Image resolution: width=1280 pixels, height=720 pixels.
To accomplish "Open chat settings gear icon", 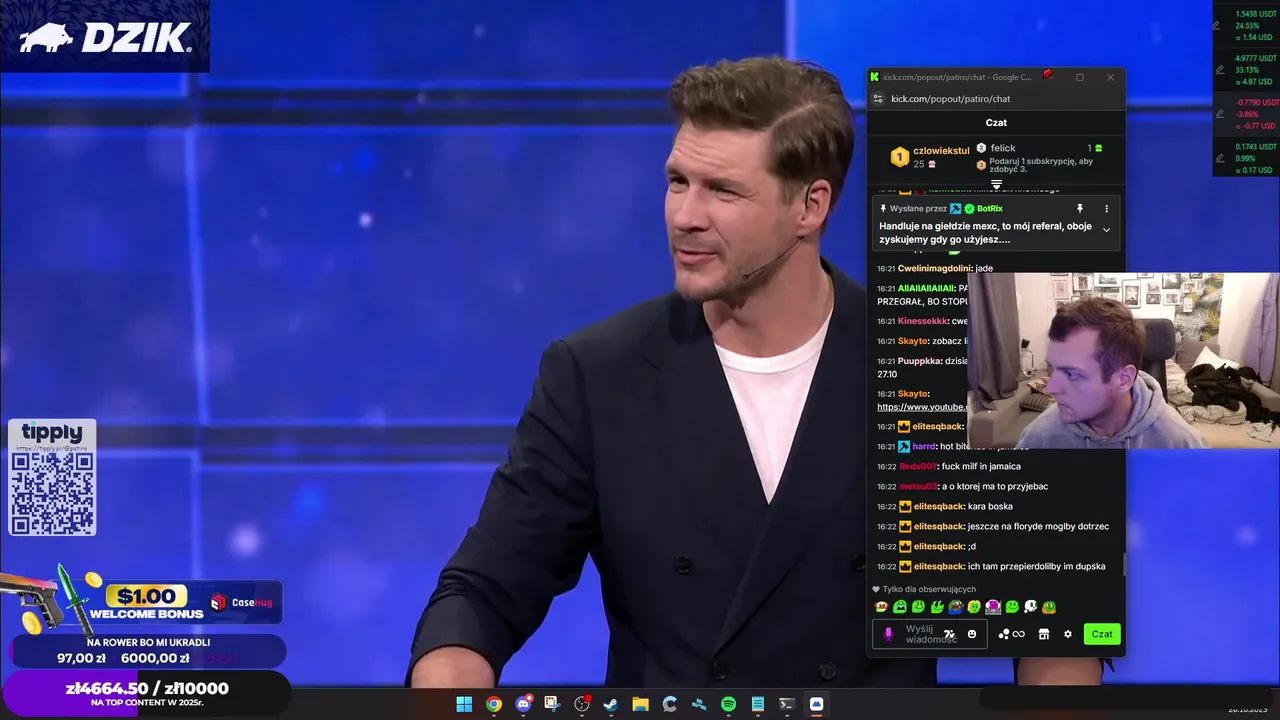I will pos(1068,634).
